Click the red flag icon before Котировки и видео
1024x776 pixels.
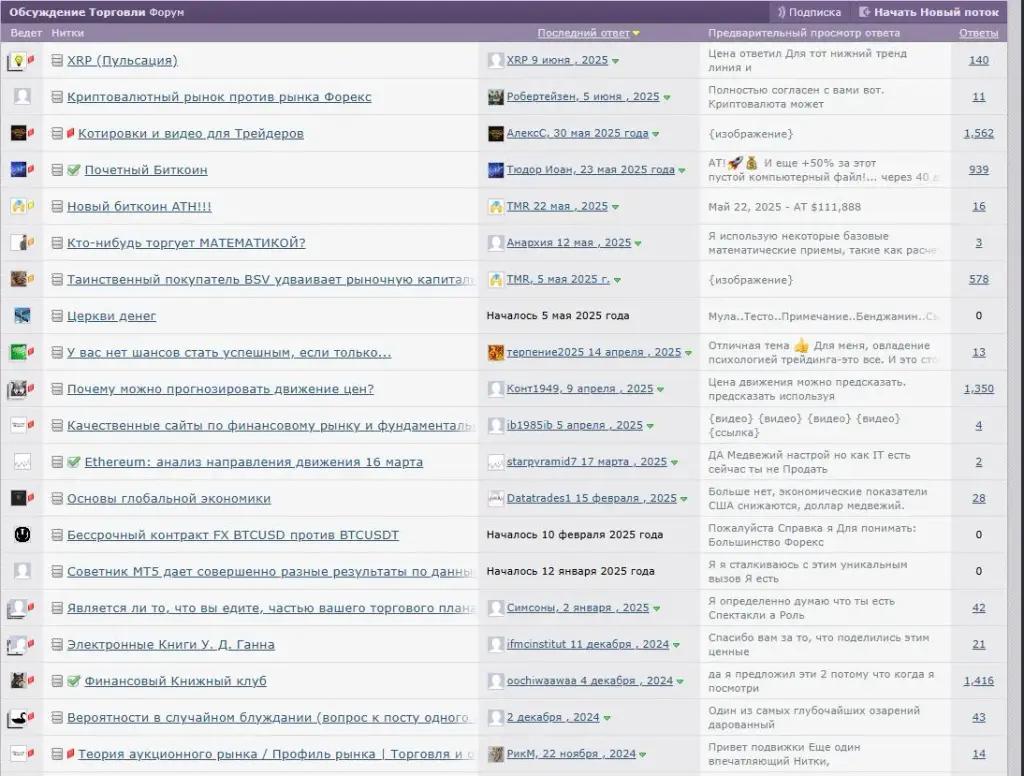pyautogui.click(x=71, y=133)
